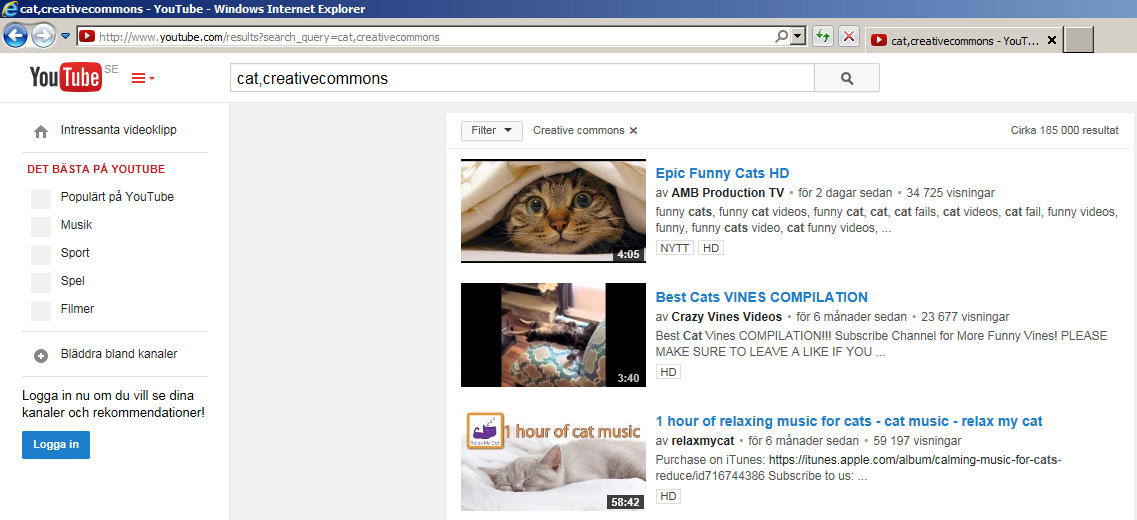The image size is (1137, 520).
Task: Click the Sport channel icon placeholder
Action: 41,255
